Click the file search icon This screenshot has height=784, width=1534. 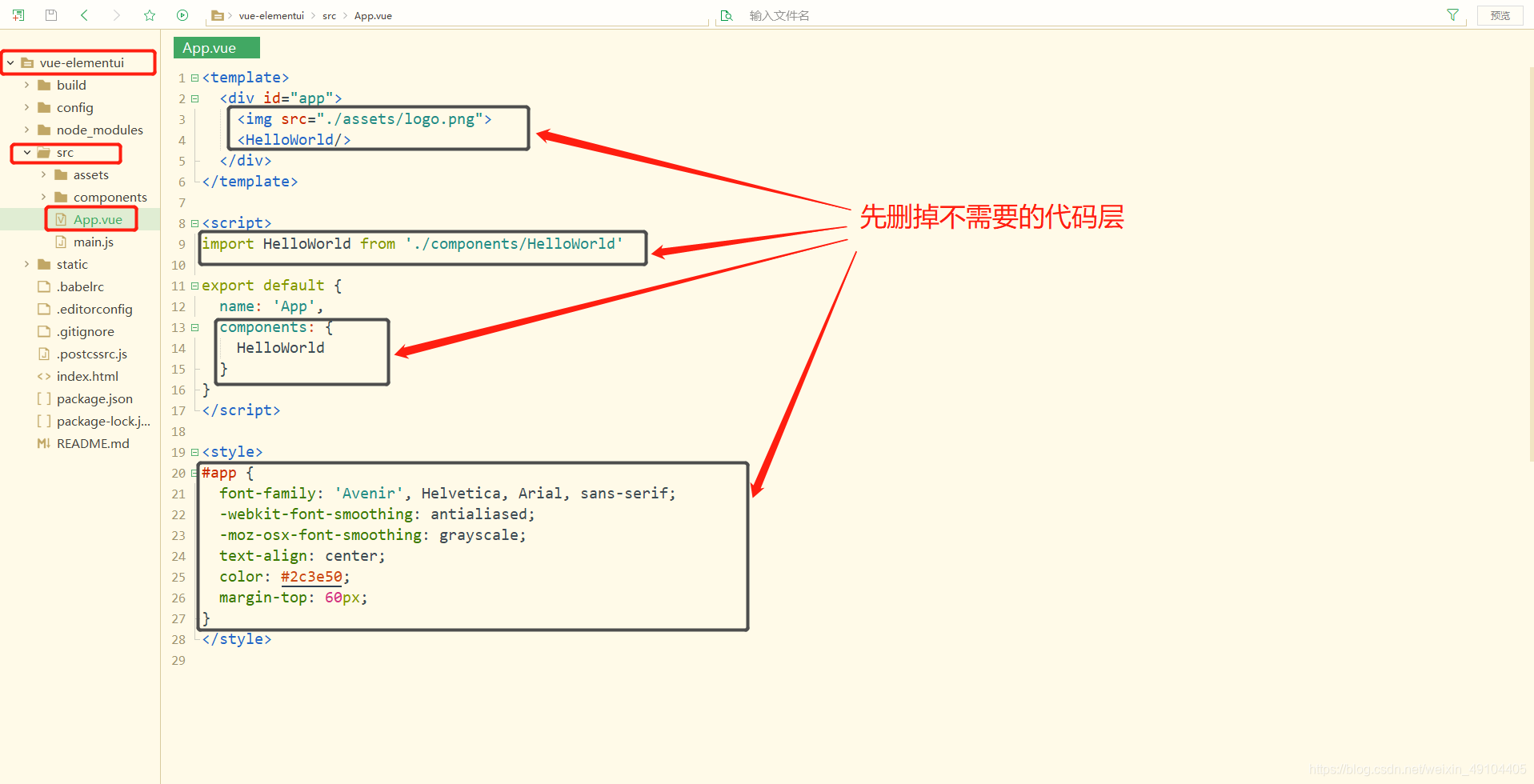tap(727, 15)
